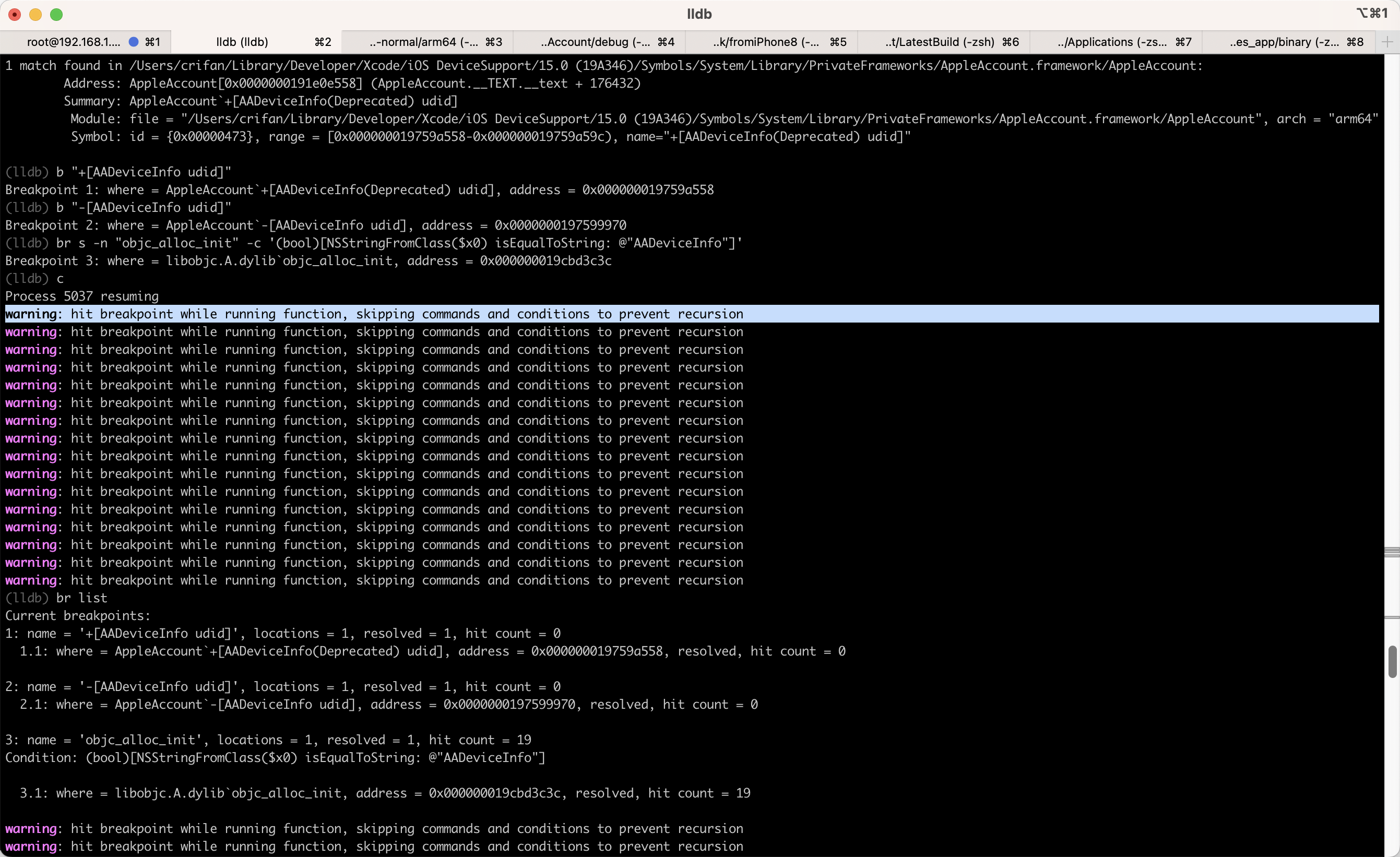Click "2: name = '-[AADeviceInfo udid]'" line

tap(283, 687)
